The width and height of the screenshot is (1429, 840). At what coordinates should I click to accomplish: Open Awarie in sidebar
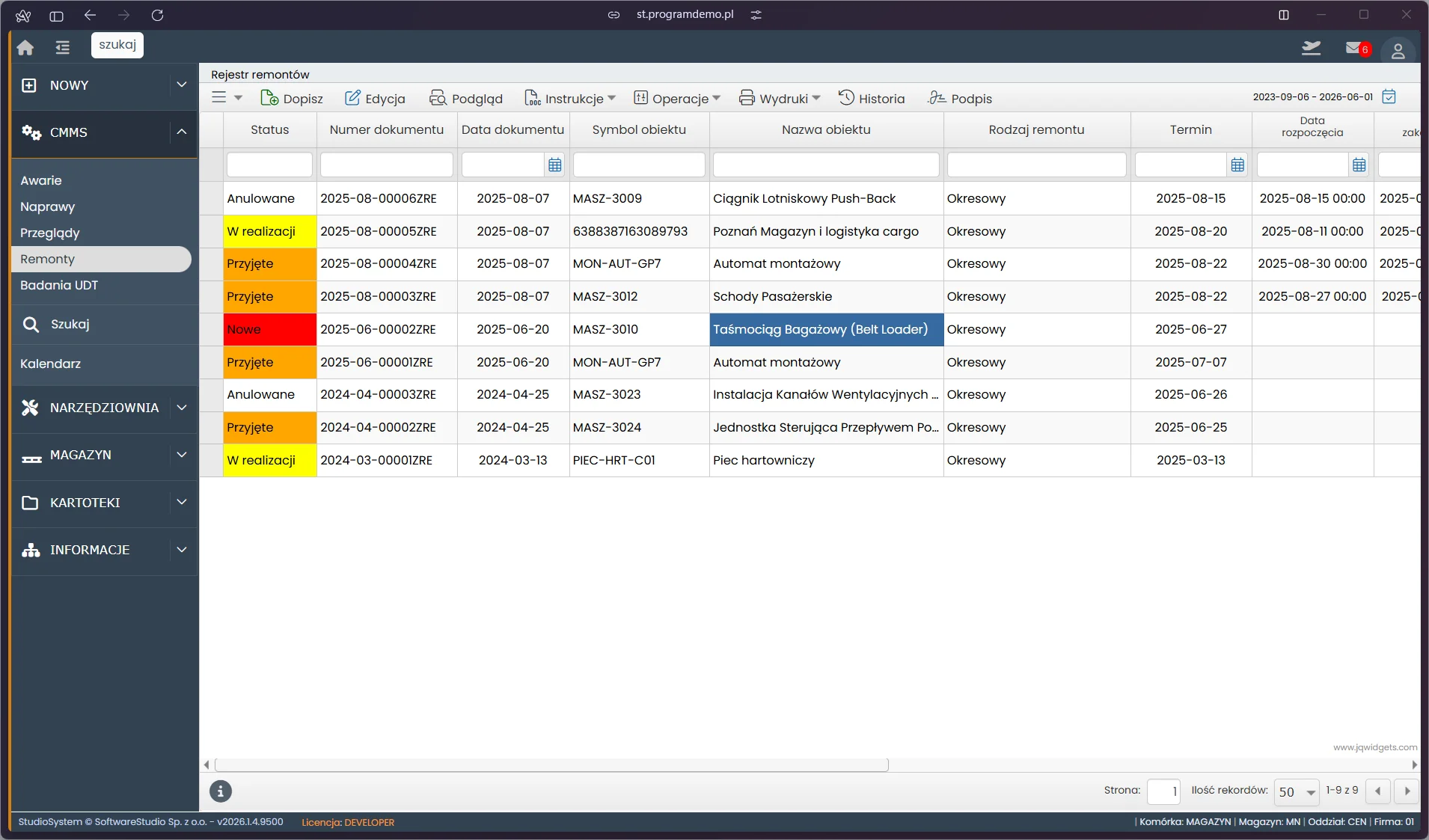(x=41, y=180)
